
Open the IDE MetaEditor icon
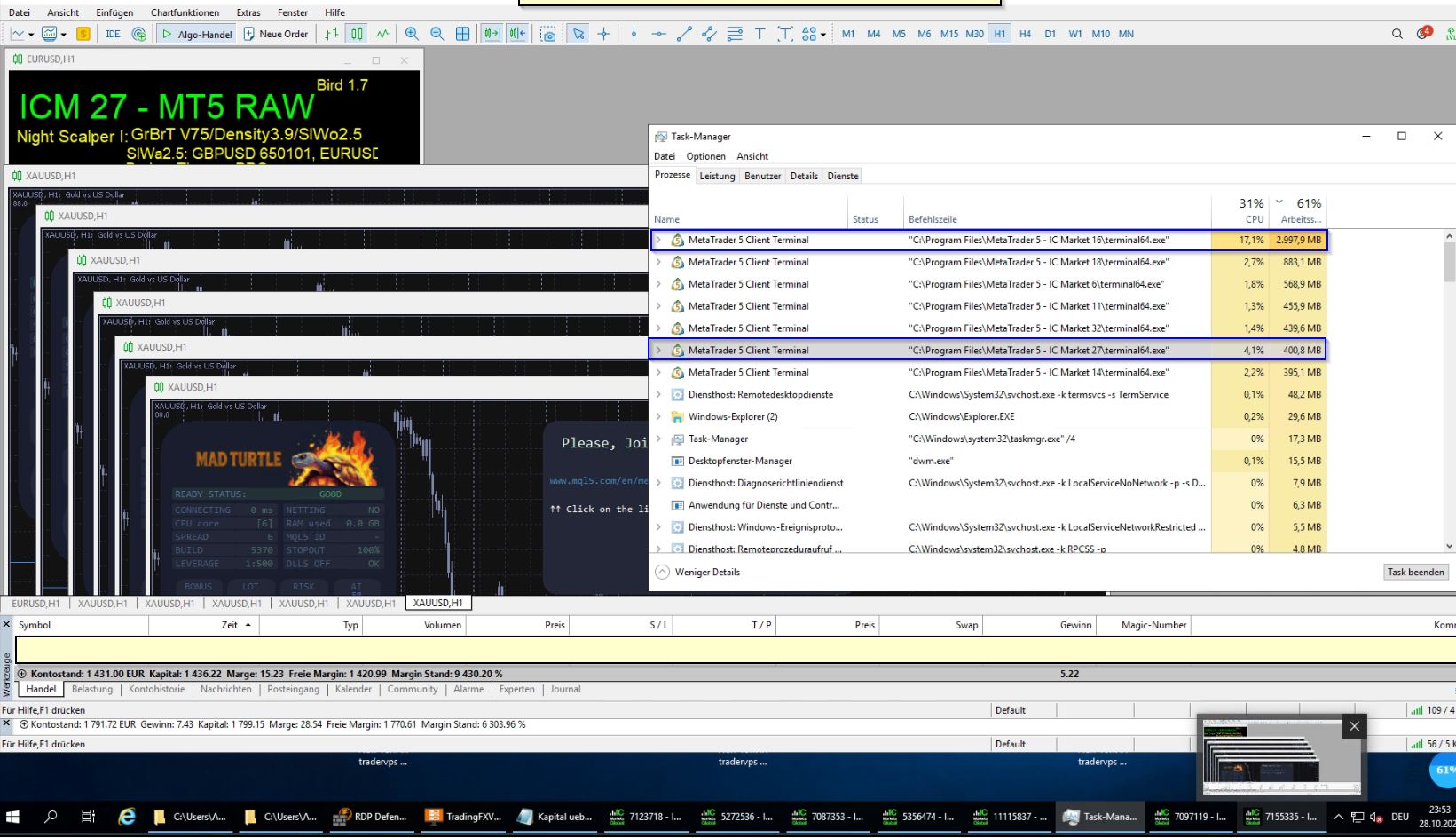coord(113,34)
